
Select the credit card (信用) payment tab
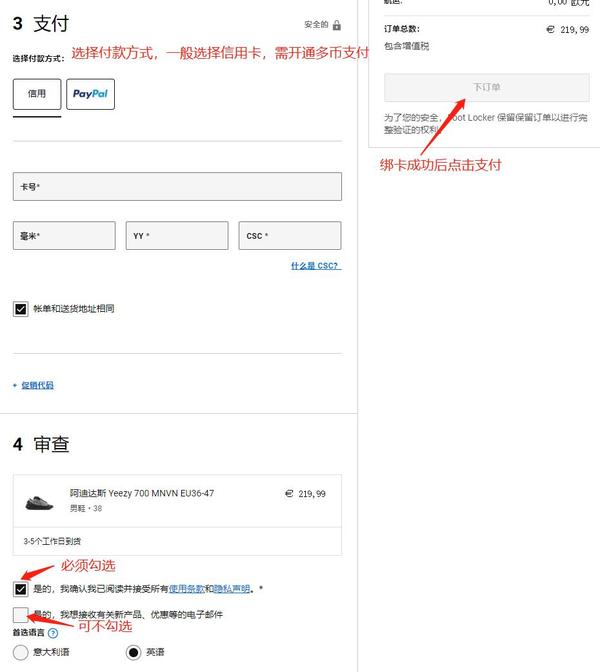point(37,94)
